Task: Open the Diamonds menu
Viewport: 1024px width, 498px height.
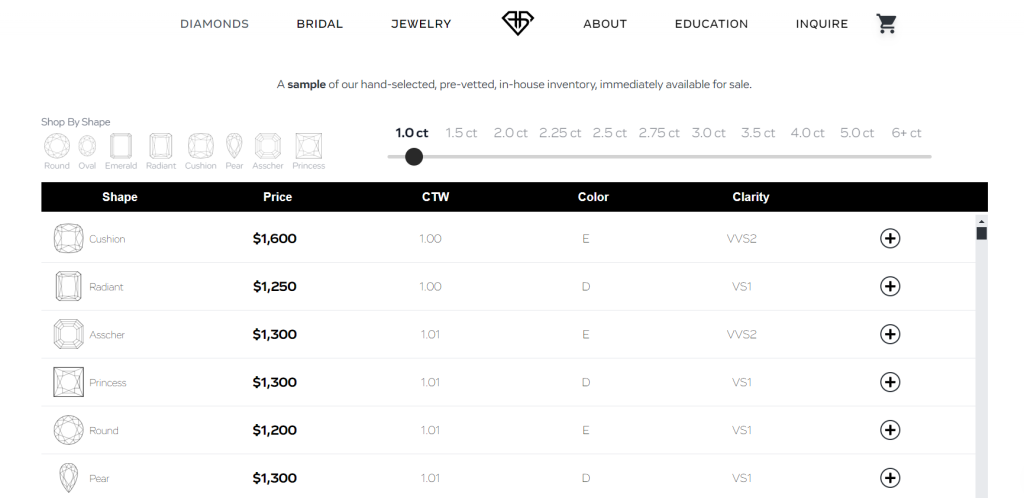Action: (x=214, y=24)
